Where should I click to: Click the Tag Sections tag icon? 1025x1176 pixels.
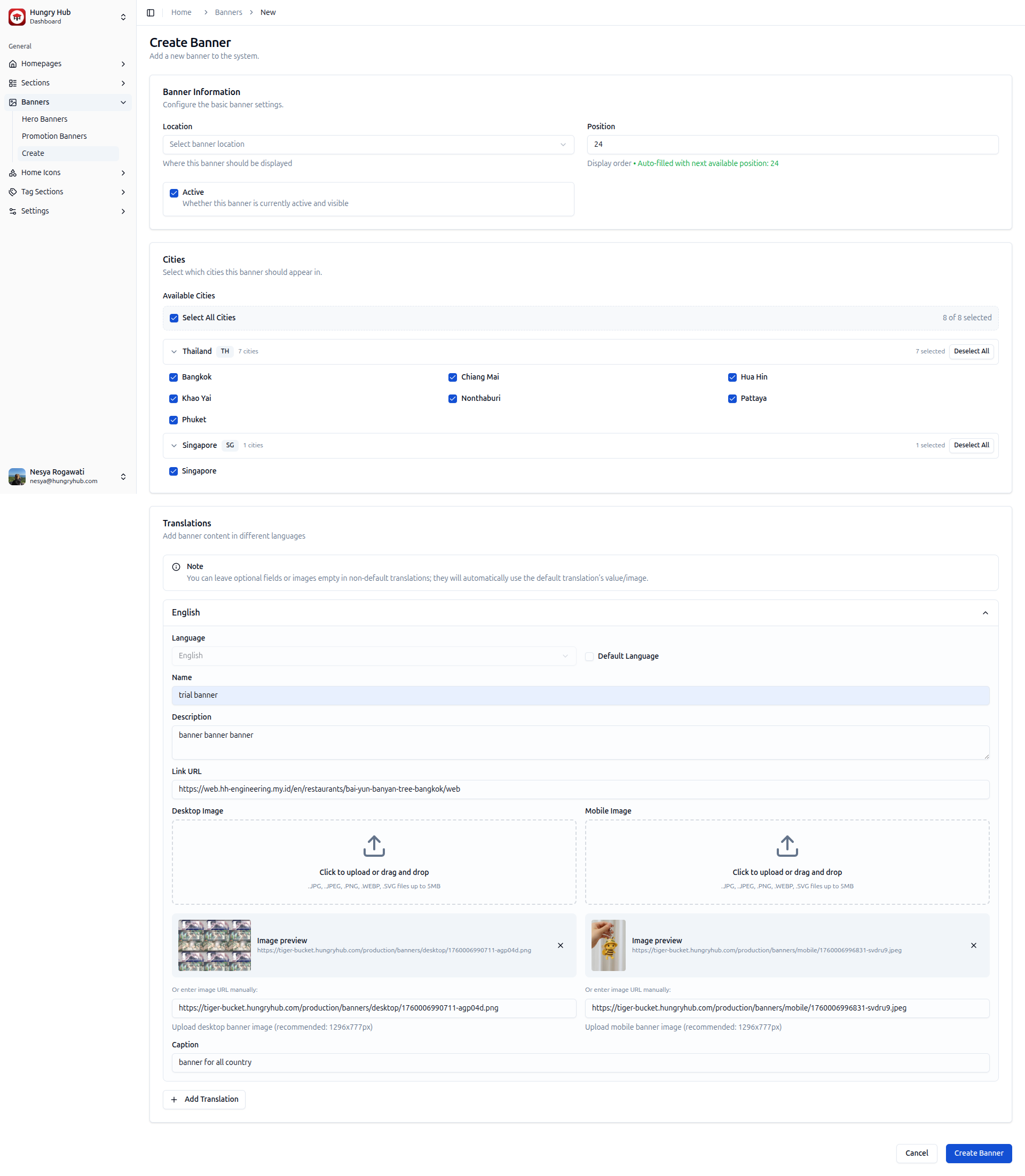point(13,192)
